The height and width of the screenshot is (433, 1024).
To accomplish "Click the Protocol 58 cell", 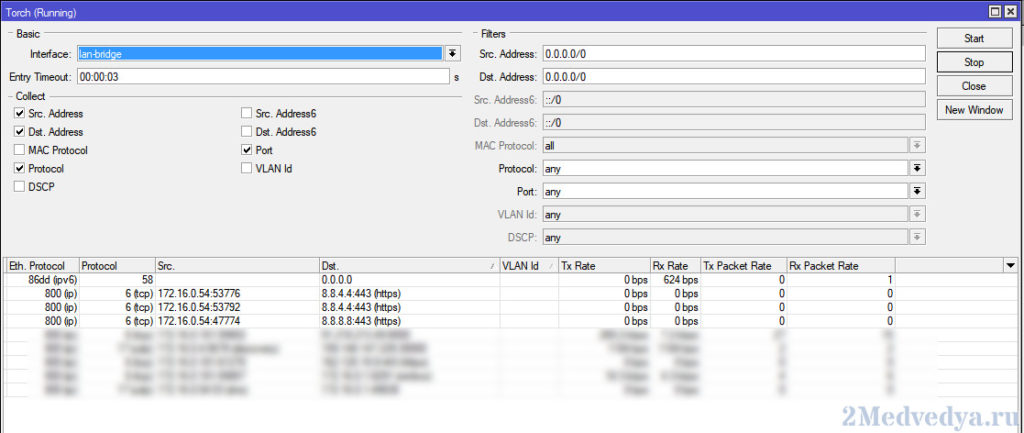I will click(117, 280).
